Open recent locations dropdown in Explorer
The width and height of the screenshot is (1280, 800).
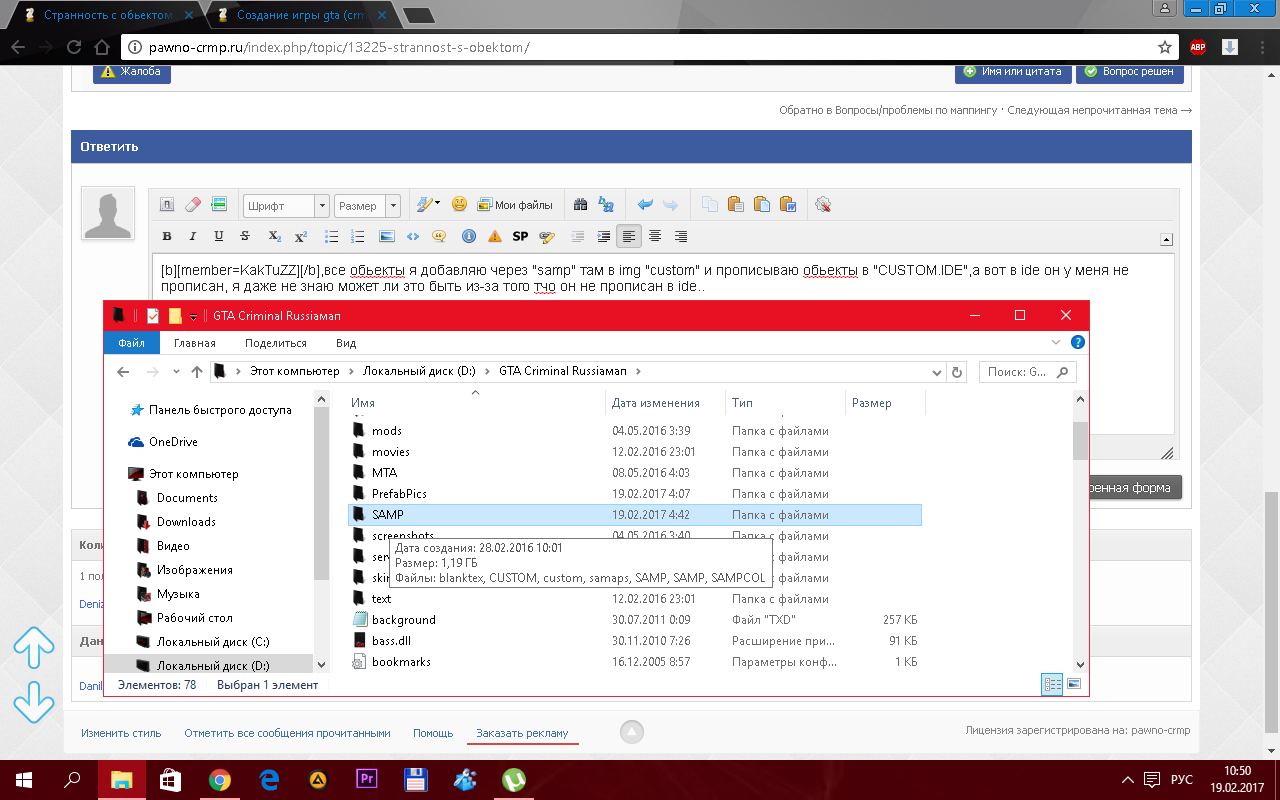pos(176,371)
